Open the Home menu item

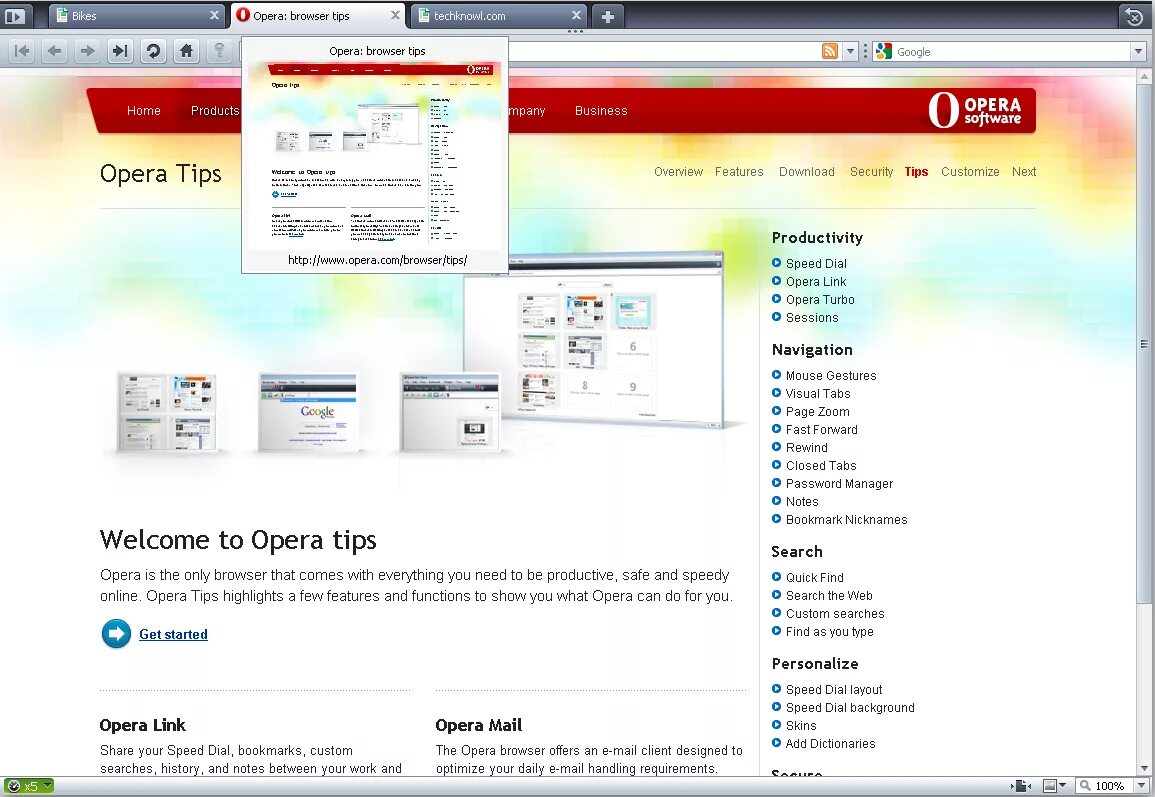[x=144, y=110]
